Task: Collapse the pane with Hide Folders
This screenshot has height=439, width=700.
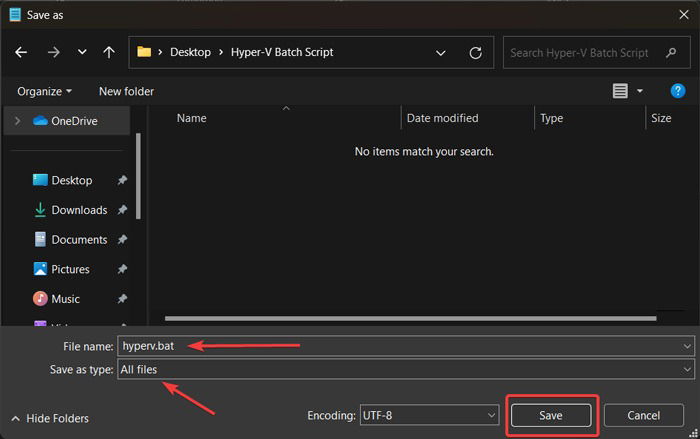Action: pos(50,418)
